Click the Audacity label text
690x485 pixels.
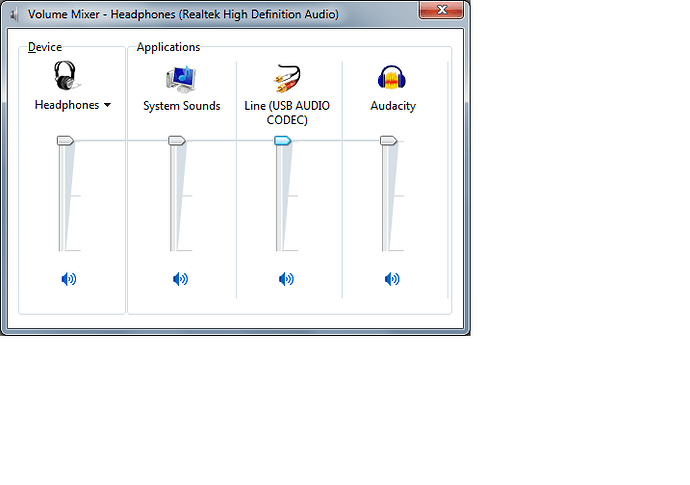pos(393,106)
